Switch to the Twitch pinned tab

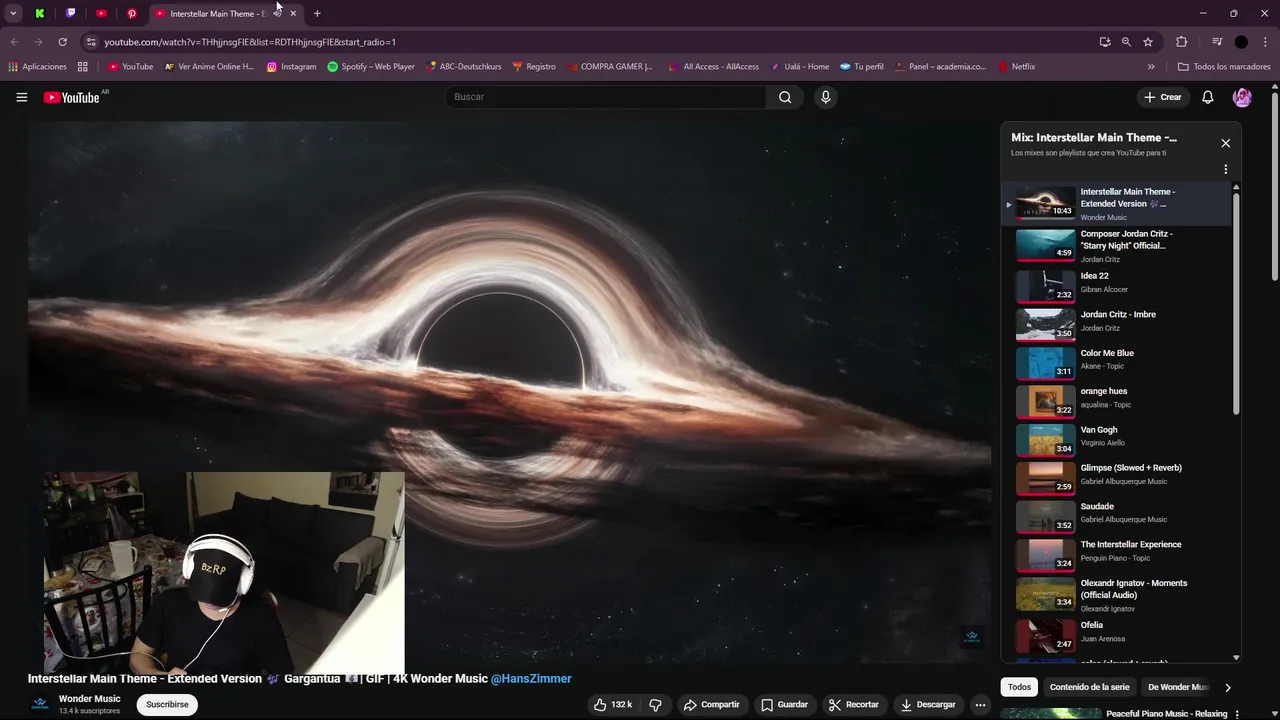[70, 13]
